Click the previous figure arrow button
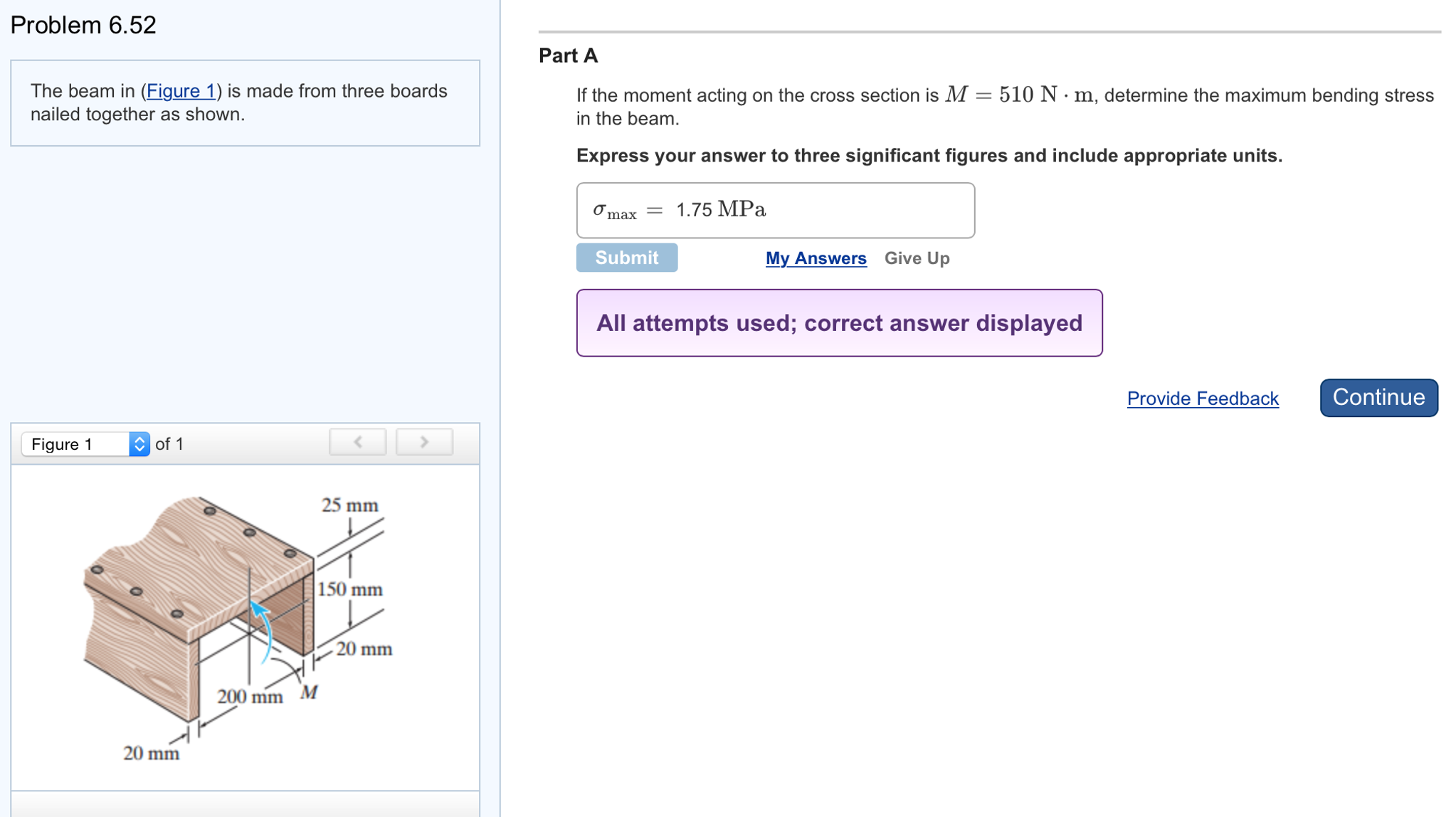1456x817 pixels. pyautogui.click(x=357, y=442)
